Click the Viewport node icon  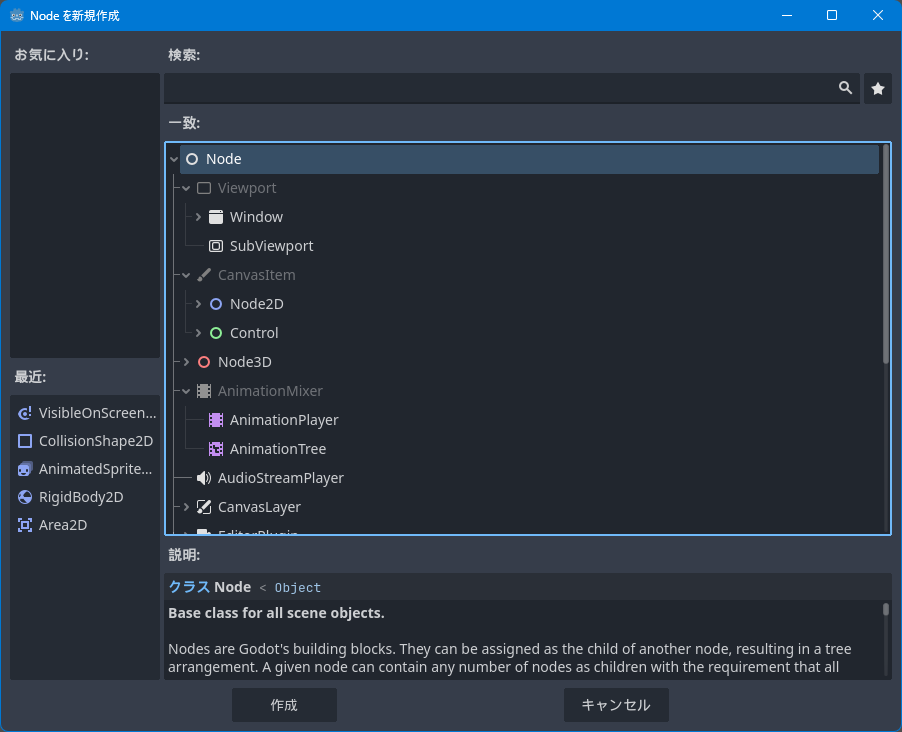click(204, 188)
